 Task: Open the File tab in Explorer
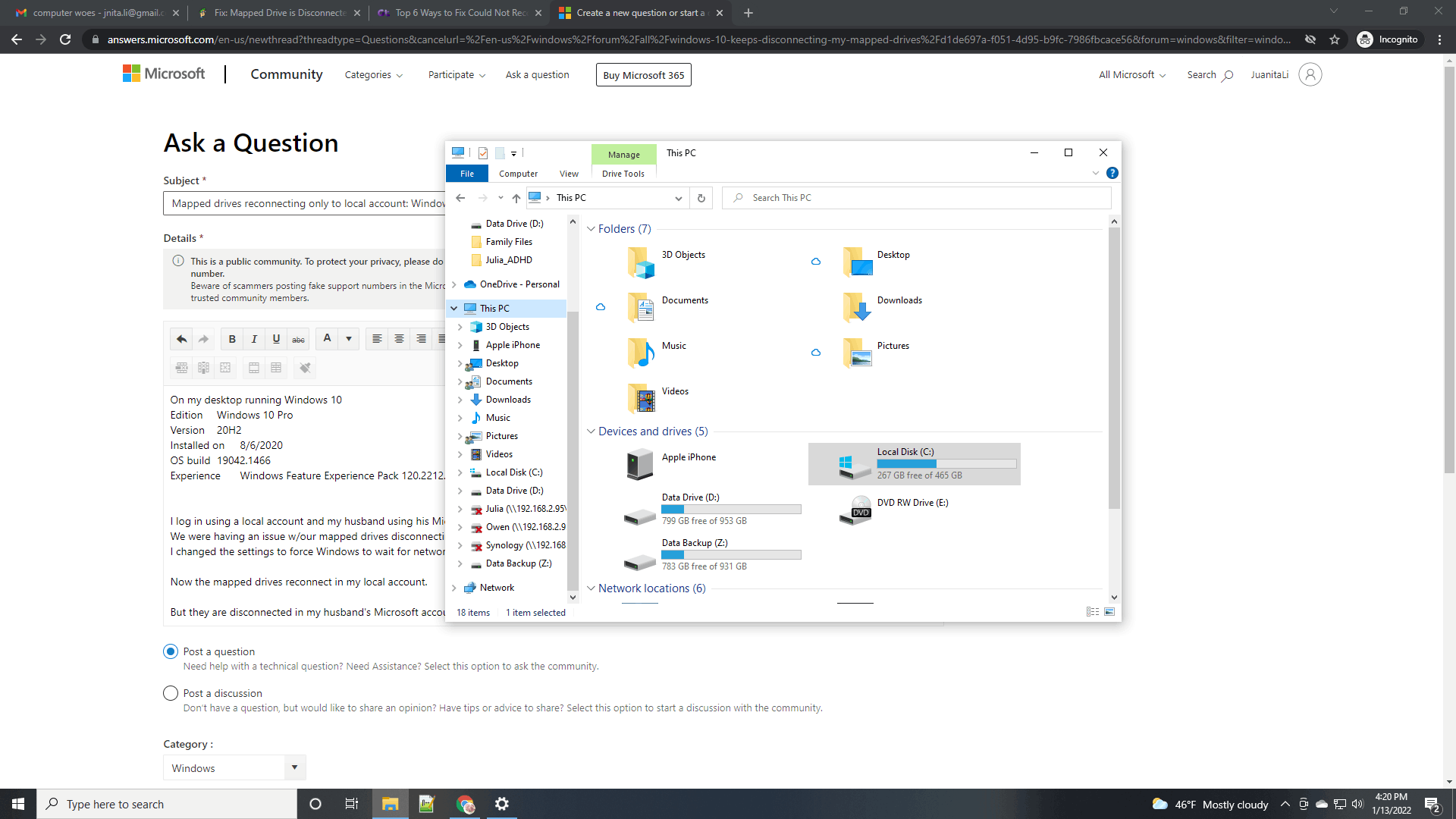(467, 174)
